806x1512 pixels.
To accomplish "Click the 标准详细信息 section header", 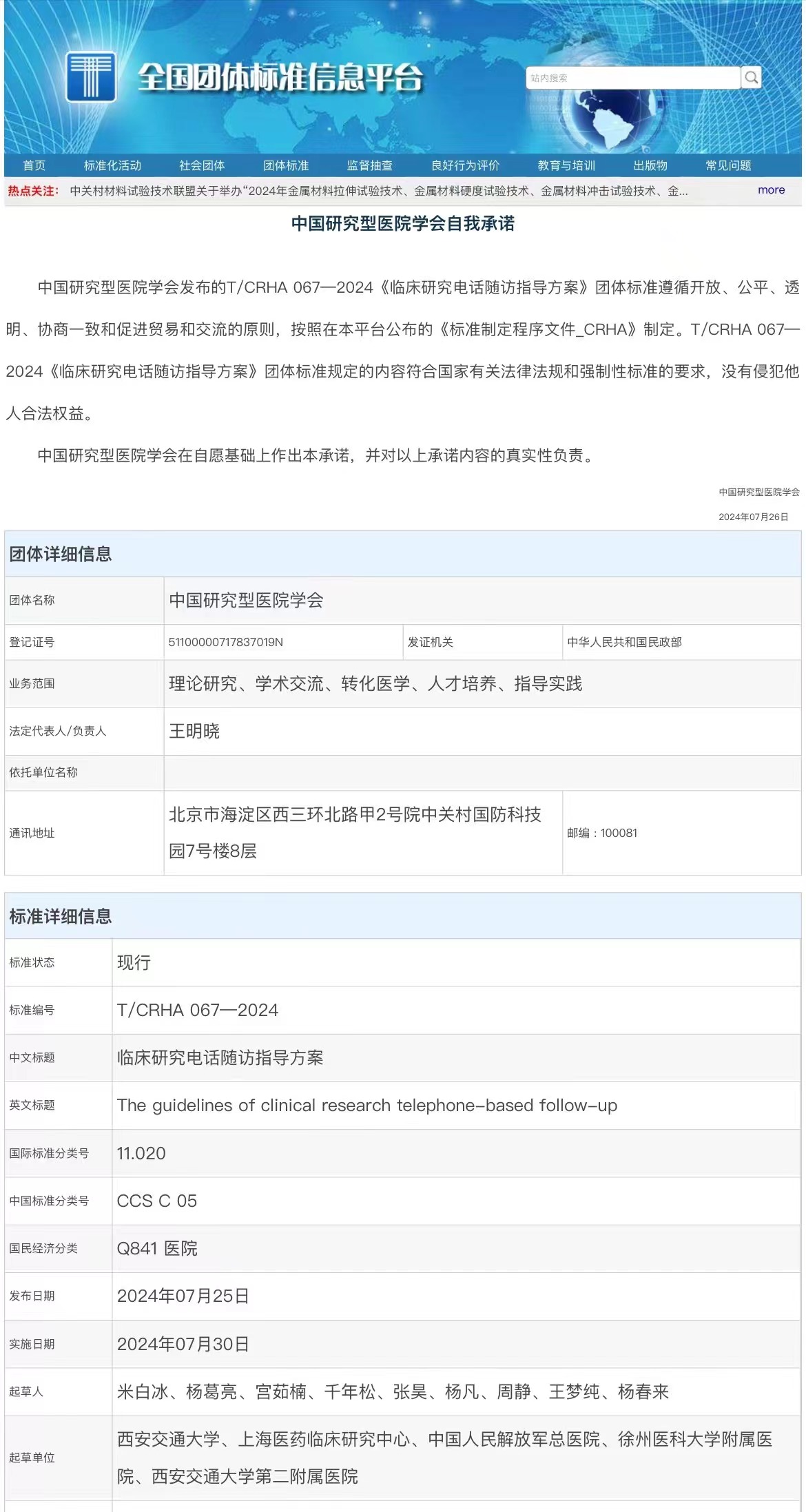I will 61,916.
